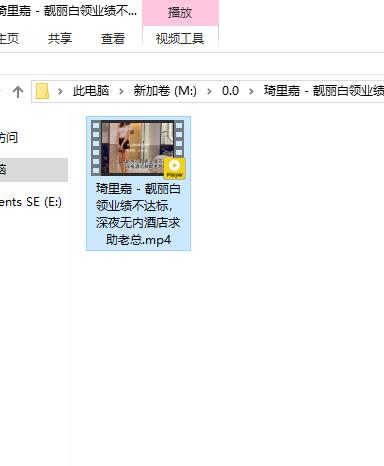Expand the chevron after 此电脑 in the path
The height and width of the screenshot is (466, 384).
(121, 91)
